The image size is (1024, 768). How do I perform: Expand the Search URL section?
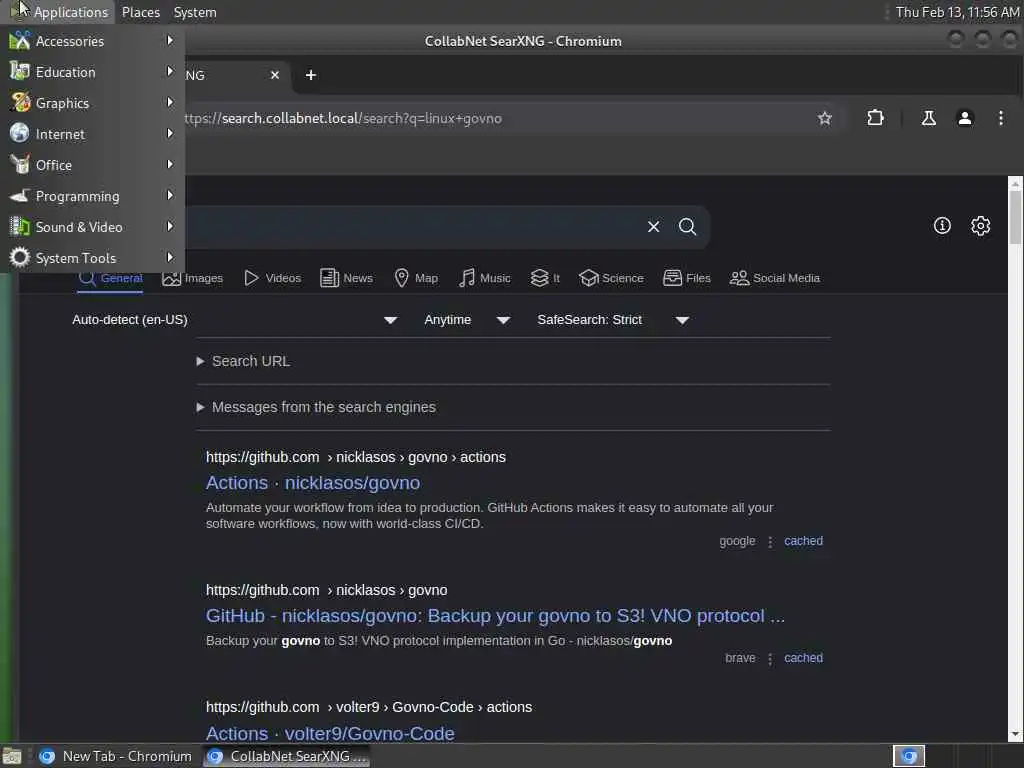(243, 361)
